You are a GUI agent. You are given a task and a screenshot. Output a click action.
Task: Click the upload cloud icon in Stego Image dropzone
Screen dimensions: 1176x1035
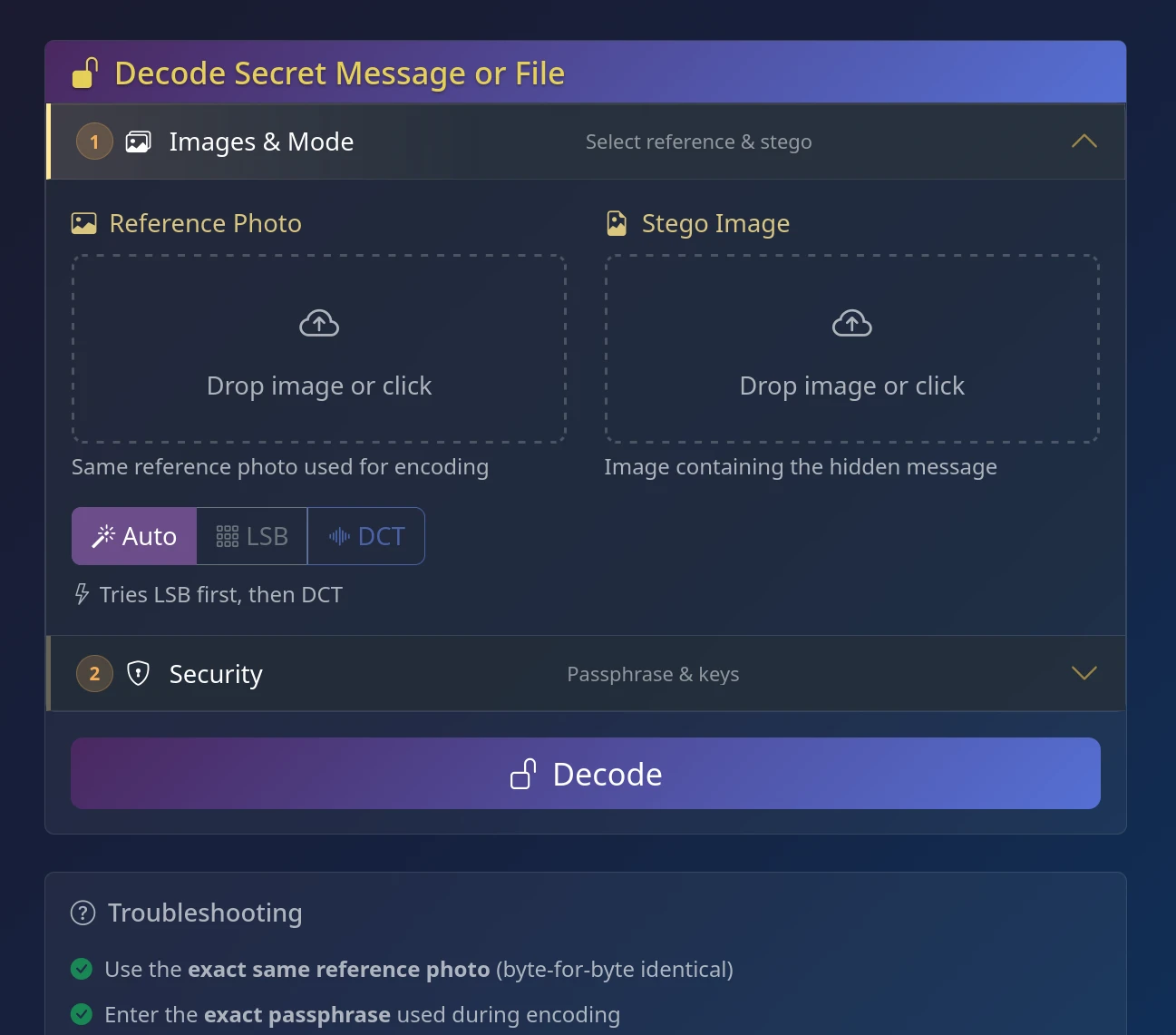pos(852,323)
